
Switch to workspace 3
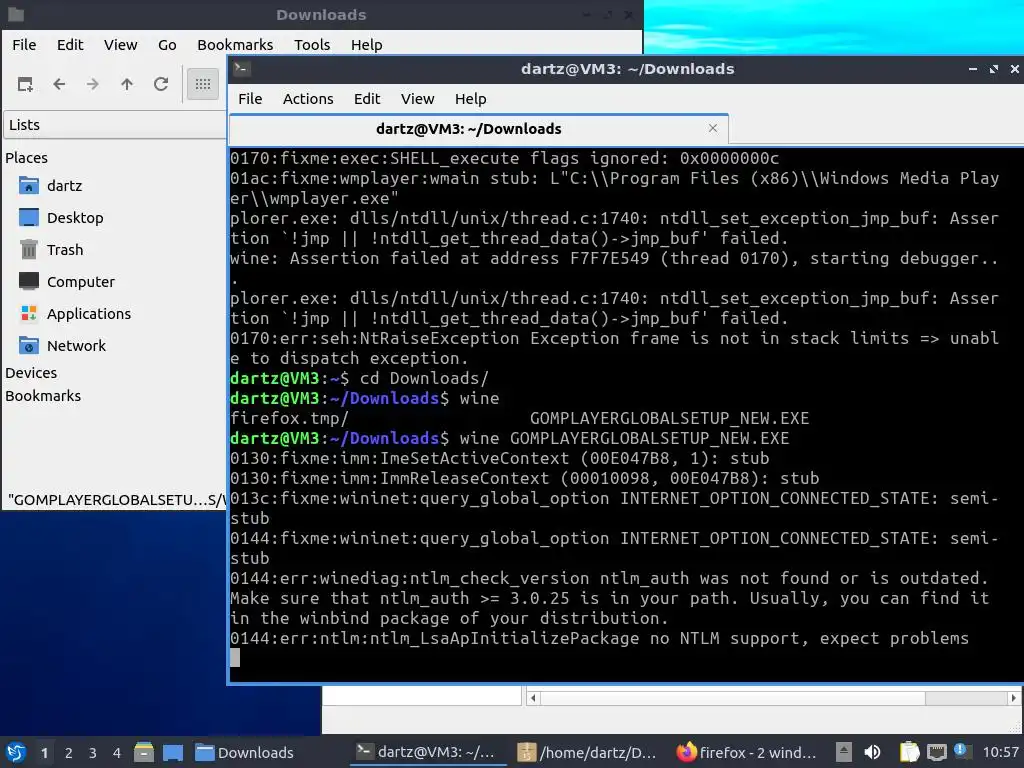coord(92,752)
